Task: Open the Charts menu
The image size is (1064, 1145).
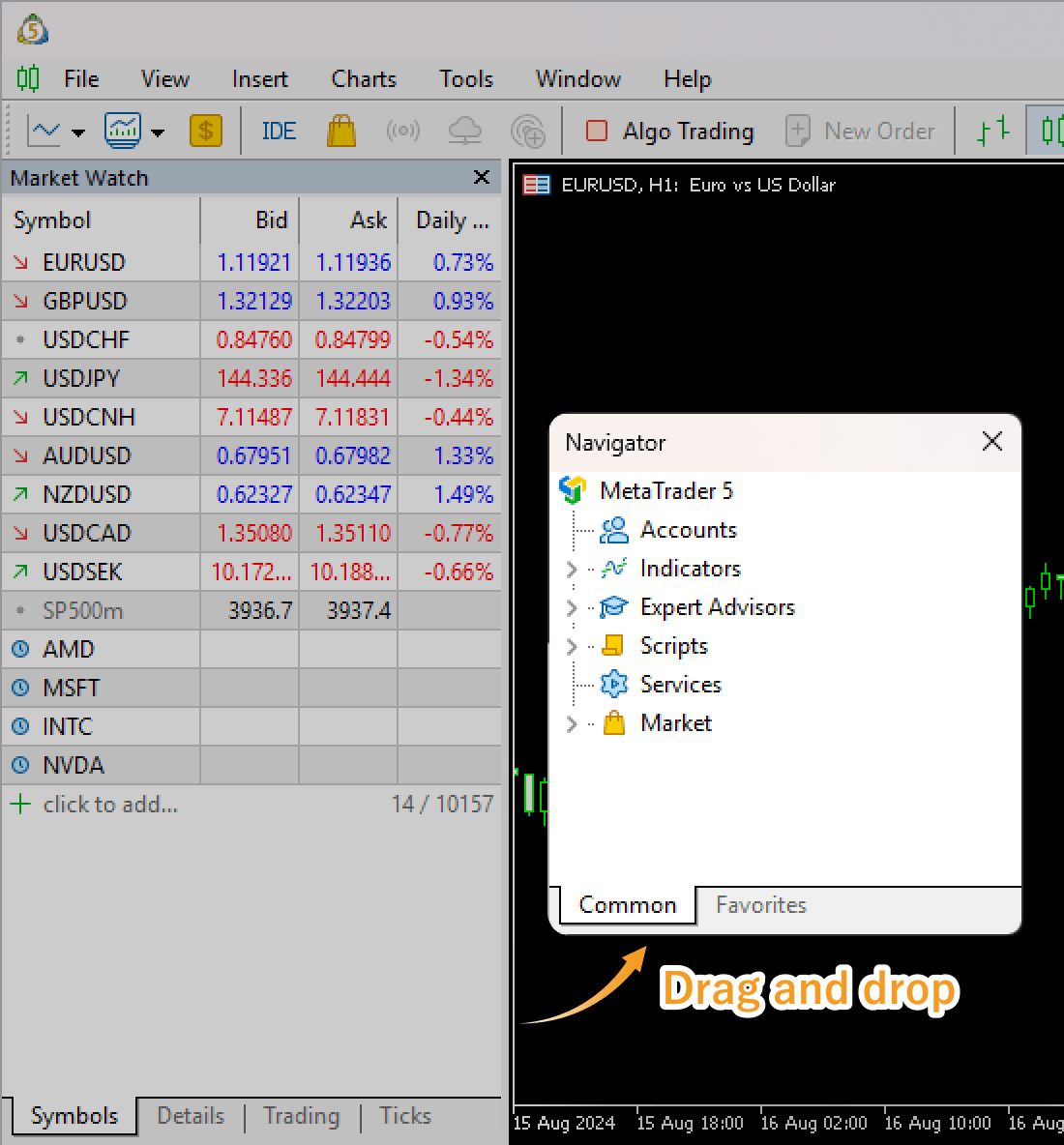Action: pos(364,79)
